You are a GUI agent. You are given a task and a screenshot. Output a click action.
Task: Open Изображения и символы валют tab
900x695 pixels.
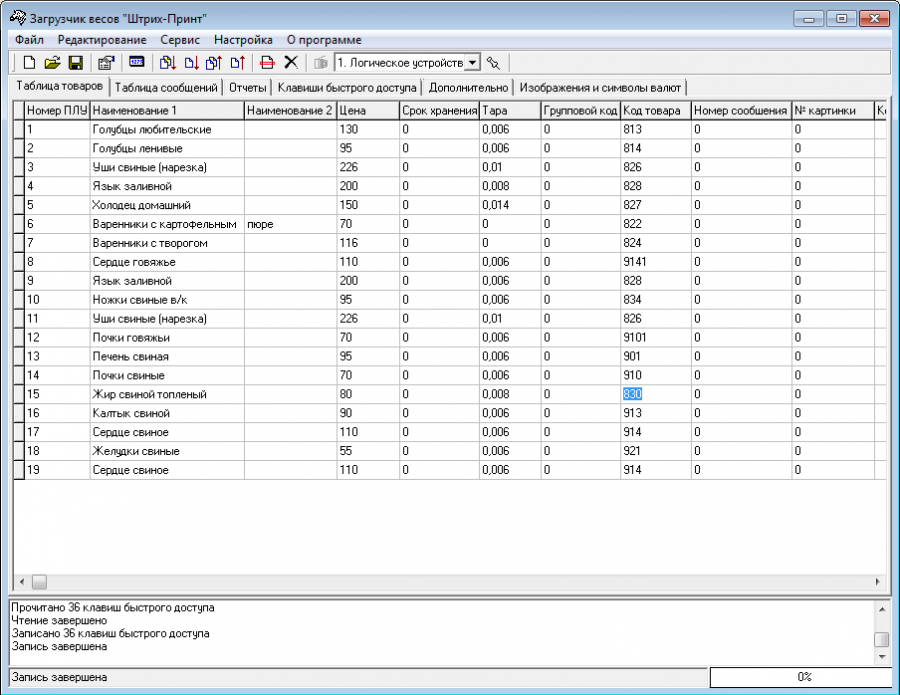pos(600,88)
